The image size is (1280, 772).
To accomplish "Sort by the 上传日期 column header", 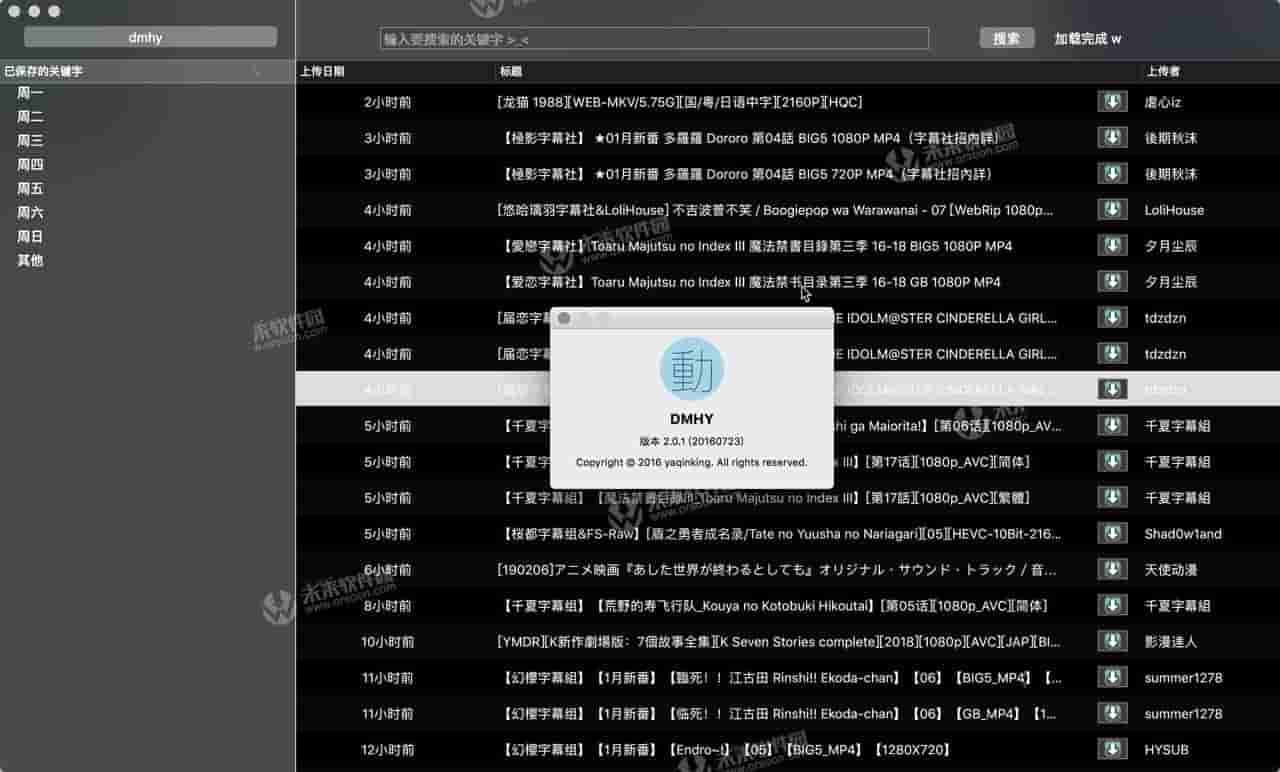I will pos(396,71).
